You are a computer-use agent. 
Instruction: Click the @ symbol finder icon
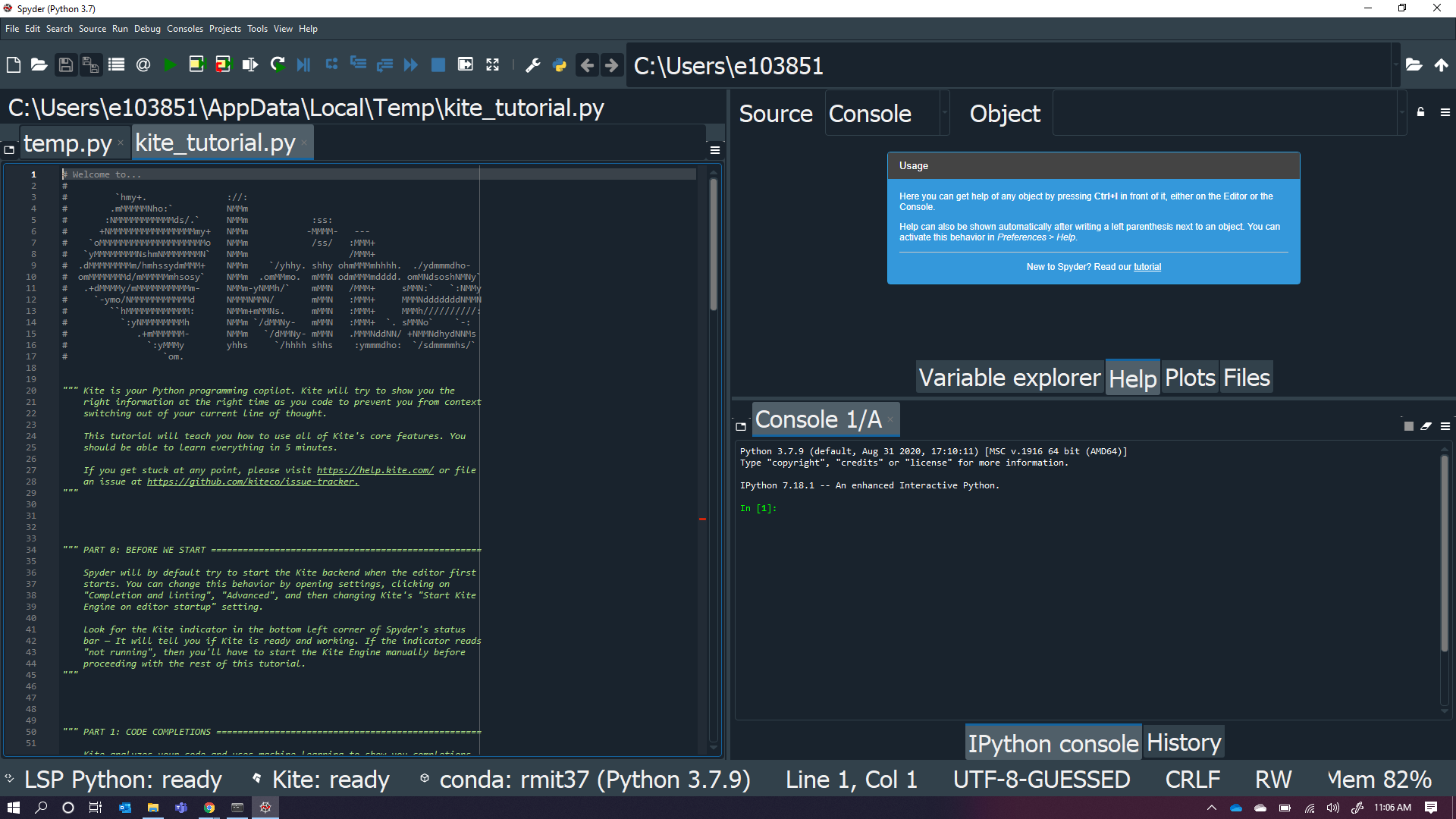click(143, 65)
